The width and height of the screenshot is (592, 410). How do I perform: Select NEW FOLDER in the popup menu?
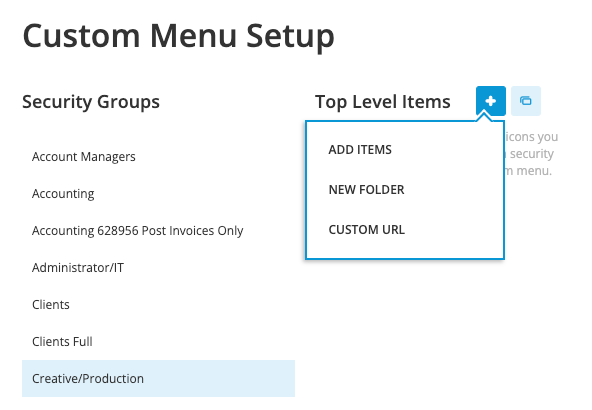(x=366, y=190)
